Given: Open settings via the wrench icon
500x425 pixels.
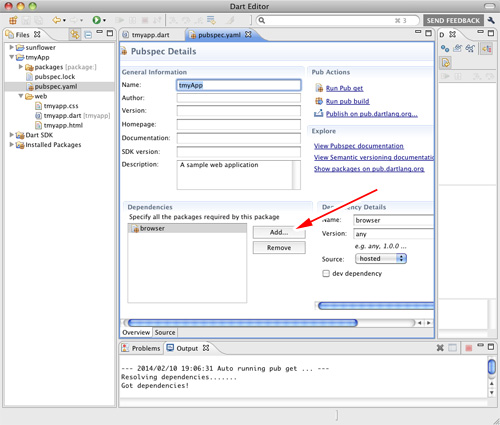Looking at the screenshot, I should point(491,20).
